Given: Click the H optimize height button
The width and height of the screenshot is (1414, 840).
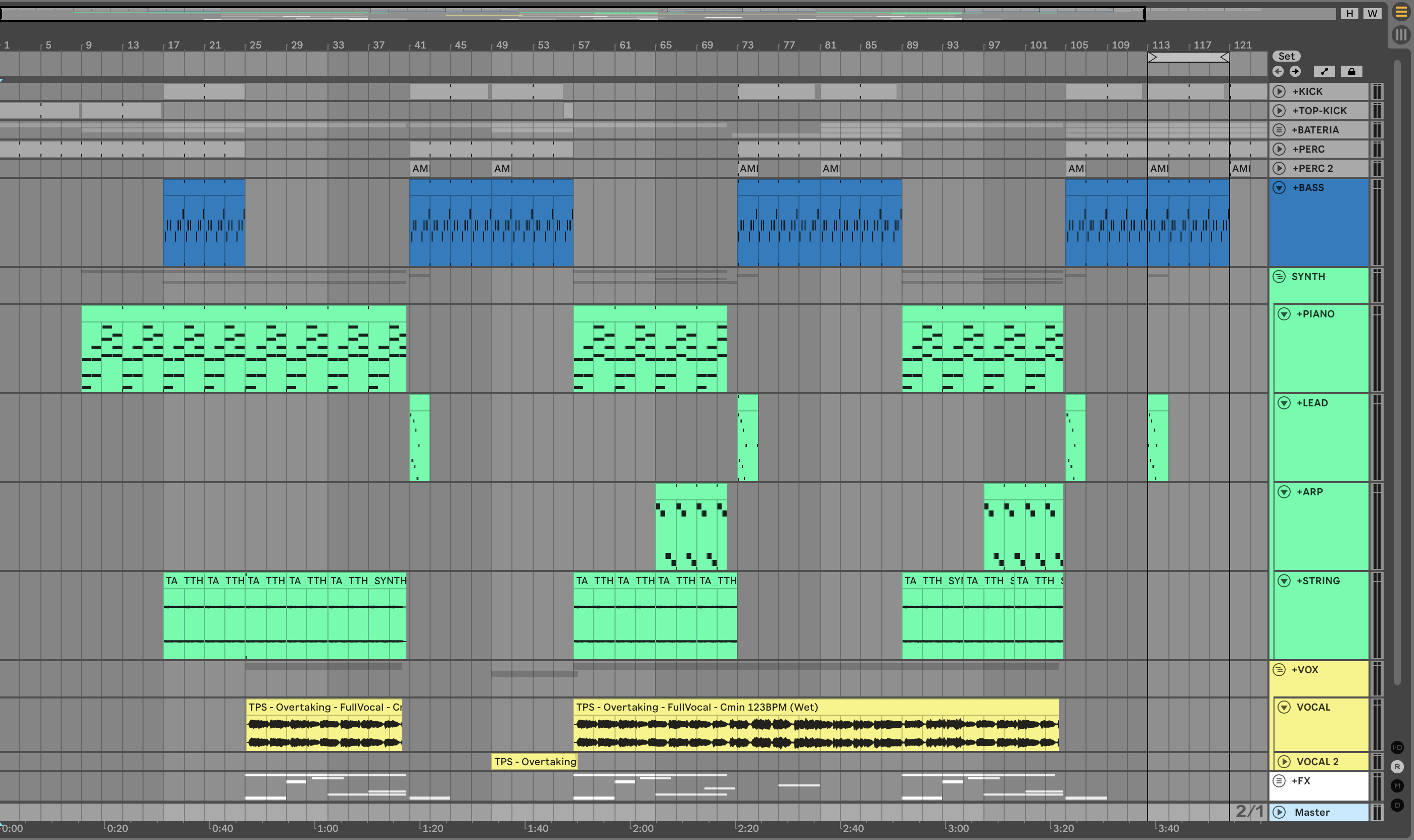Looking at the screenshot, I should (1350, 14).
